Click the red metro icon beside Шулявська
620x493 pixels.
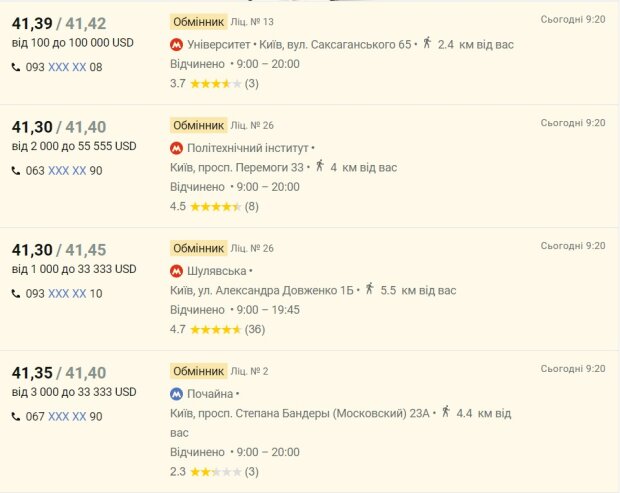click(177, 271)
